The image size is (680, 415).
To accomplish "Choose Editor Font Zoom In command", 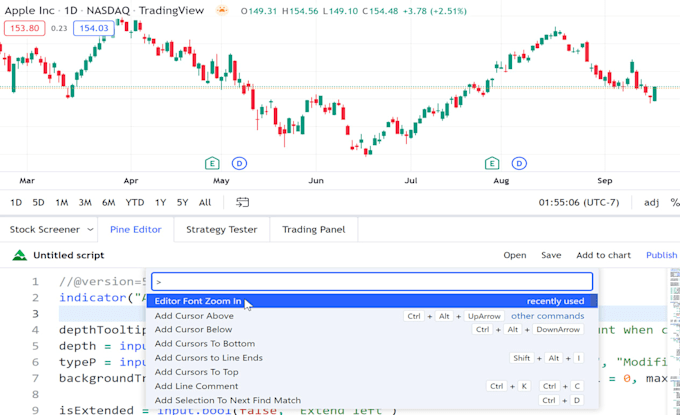I will point(372,301).
